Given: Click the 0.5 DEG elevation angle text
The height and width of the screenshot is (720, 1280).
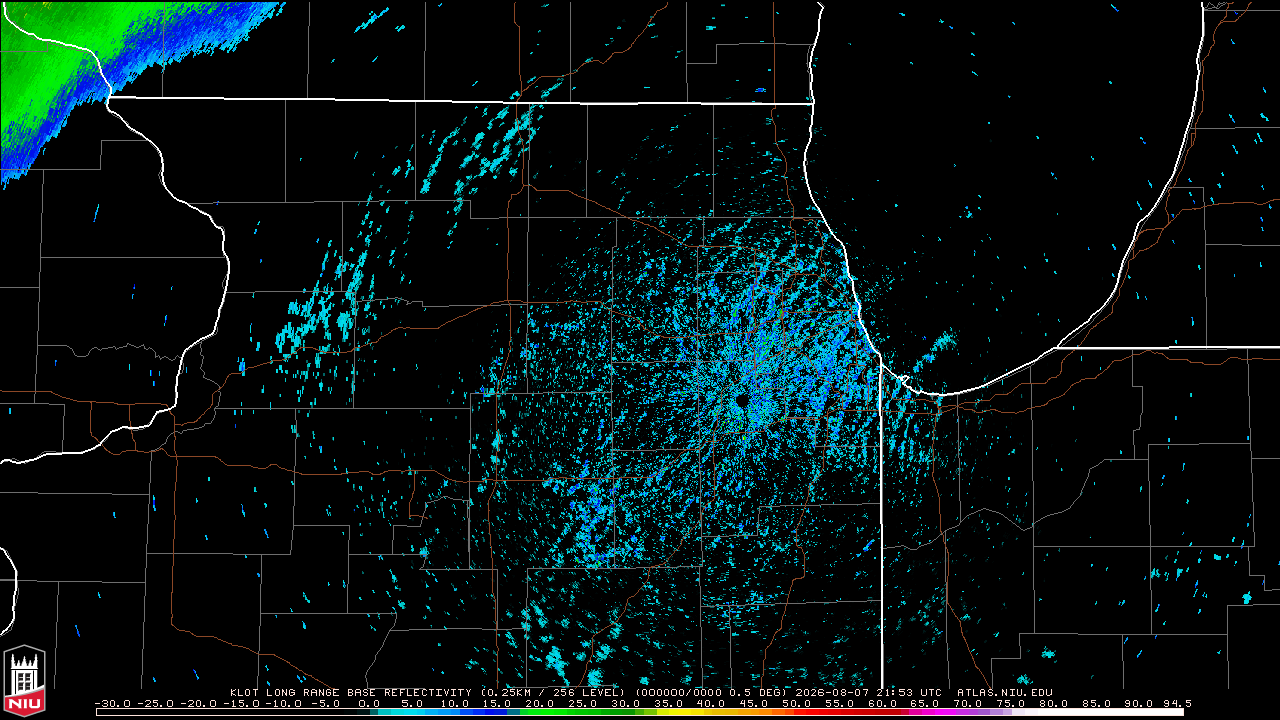Looking at the screenshot, I should tap(755, 692).
